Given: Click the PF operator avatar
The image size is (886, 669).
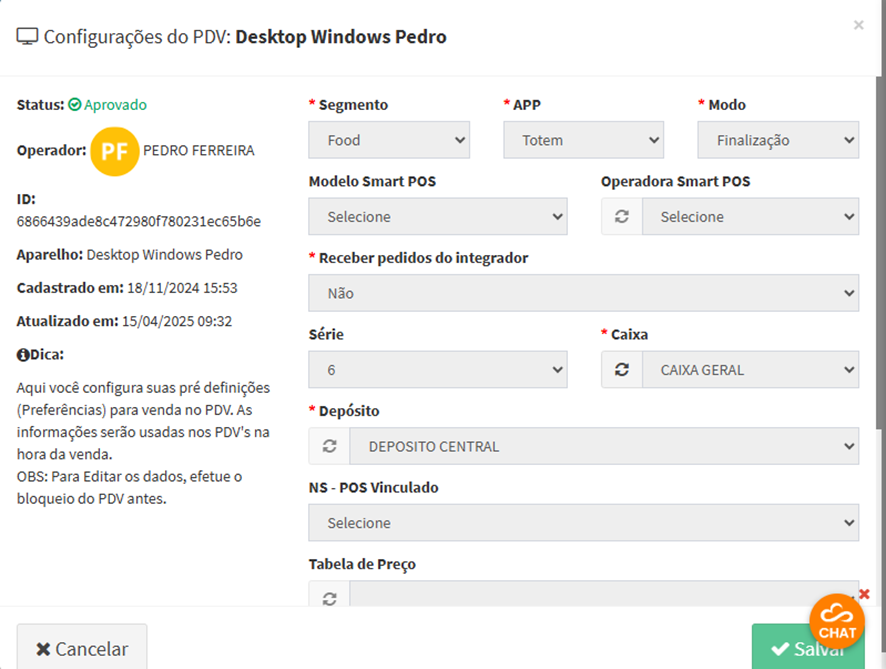Looking at the screenshot, I should click(114, 151).
